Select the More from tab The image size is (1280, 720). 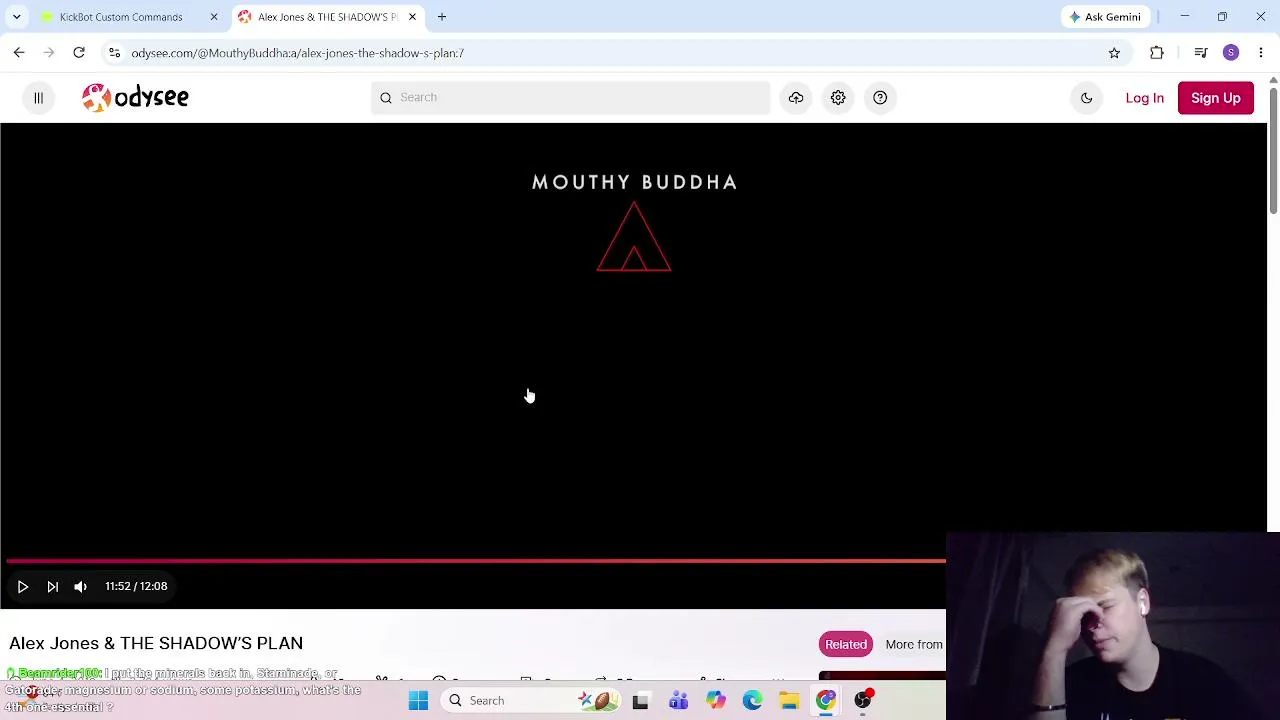(x=914, y=644)
